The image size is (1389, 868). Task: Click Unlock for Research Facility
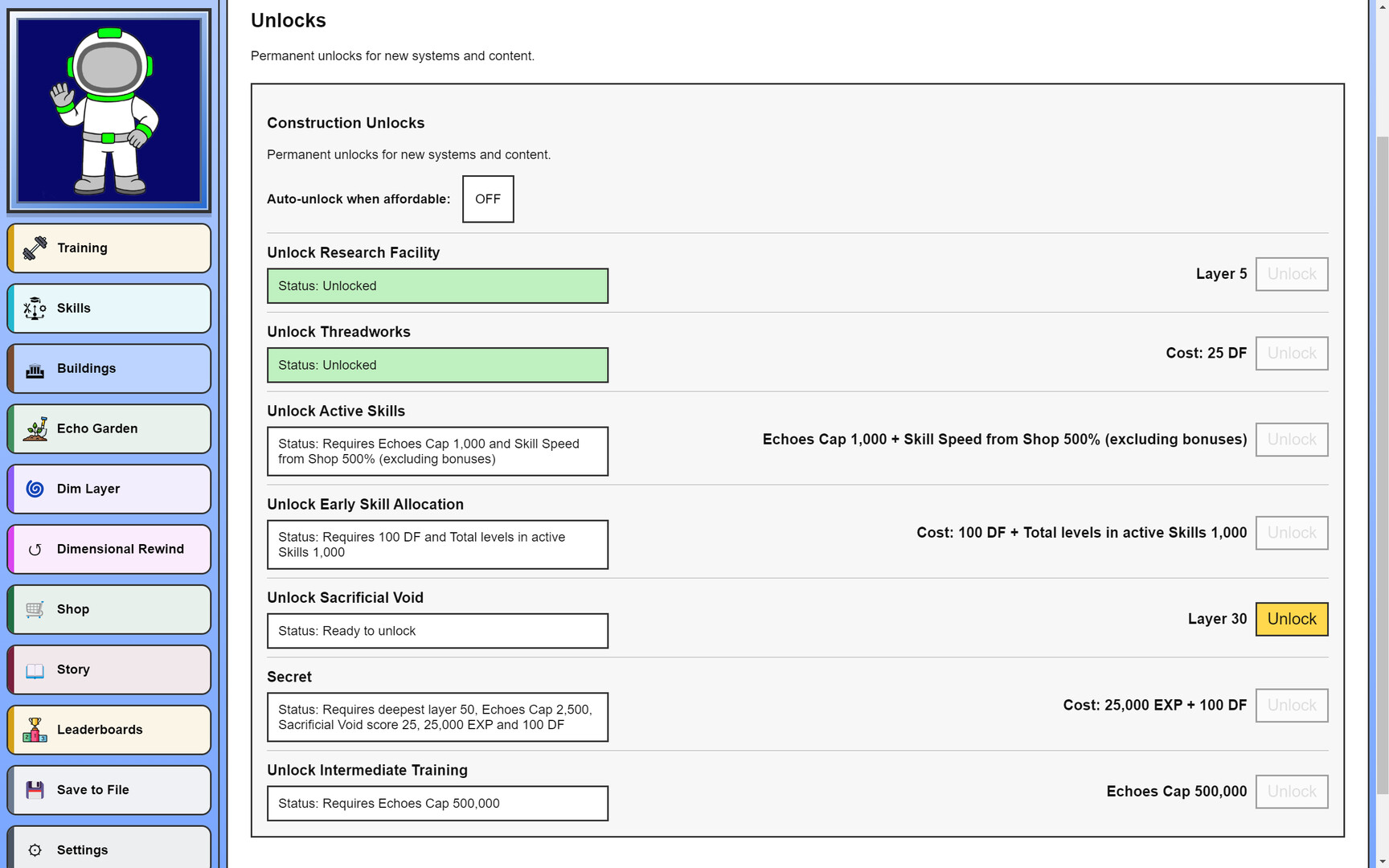tap(1292, 274)
